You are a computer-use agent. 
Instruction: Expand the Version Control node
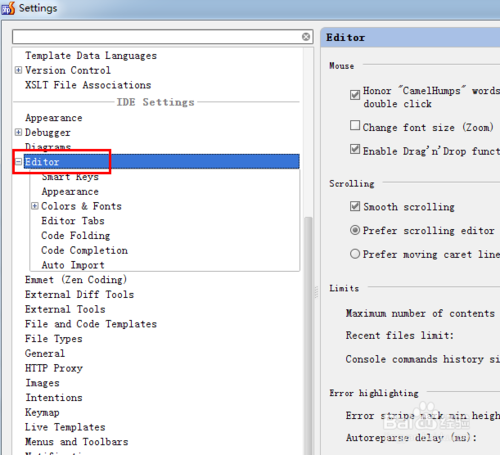coord(18,70)
